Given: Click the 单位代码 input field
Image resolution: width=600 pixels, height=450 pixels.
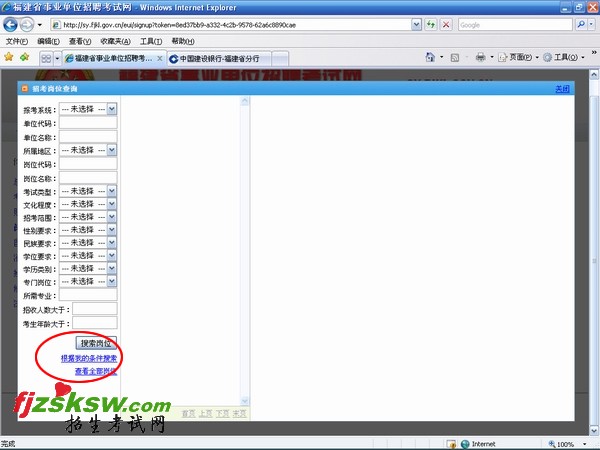Looking at the screenshot, I should (88, 123).
